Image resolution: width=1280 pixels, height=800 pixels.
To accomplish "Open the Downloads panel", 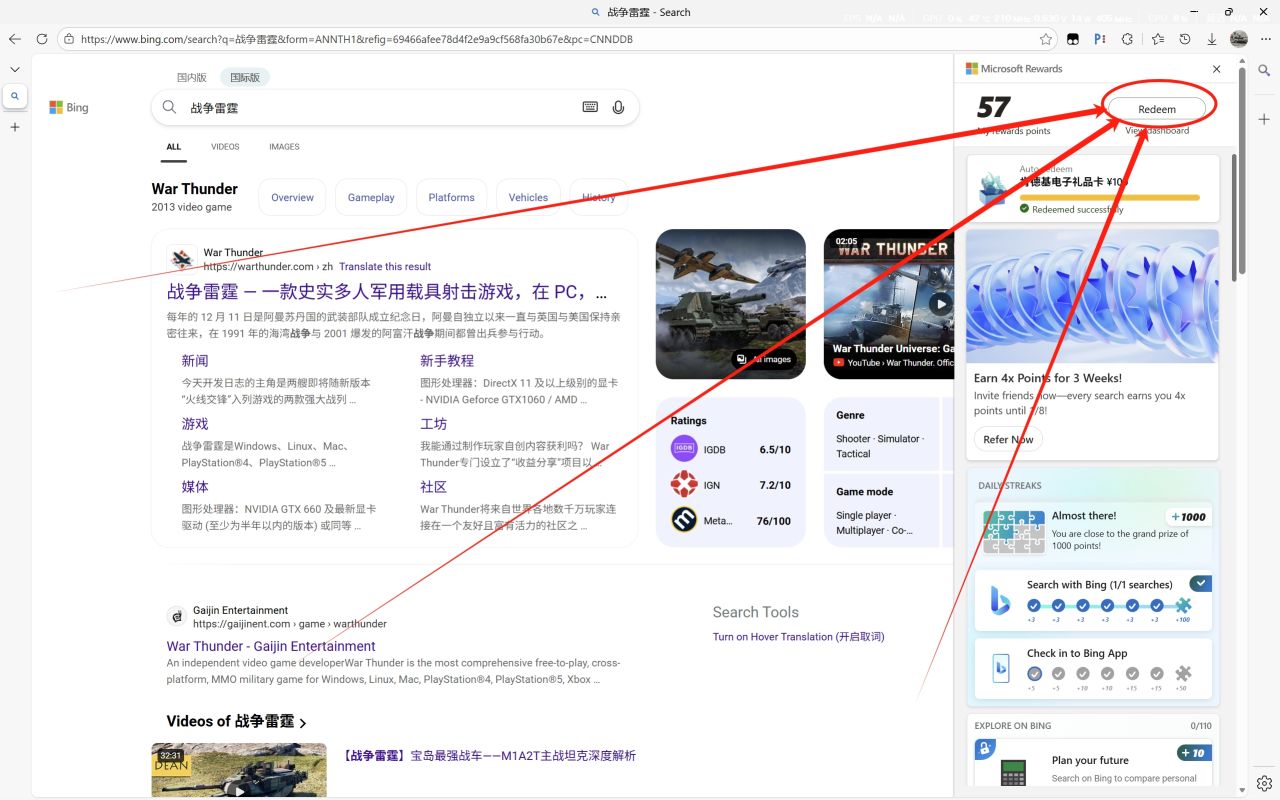I will tap(1212, 39).
